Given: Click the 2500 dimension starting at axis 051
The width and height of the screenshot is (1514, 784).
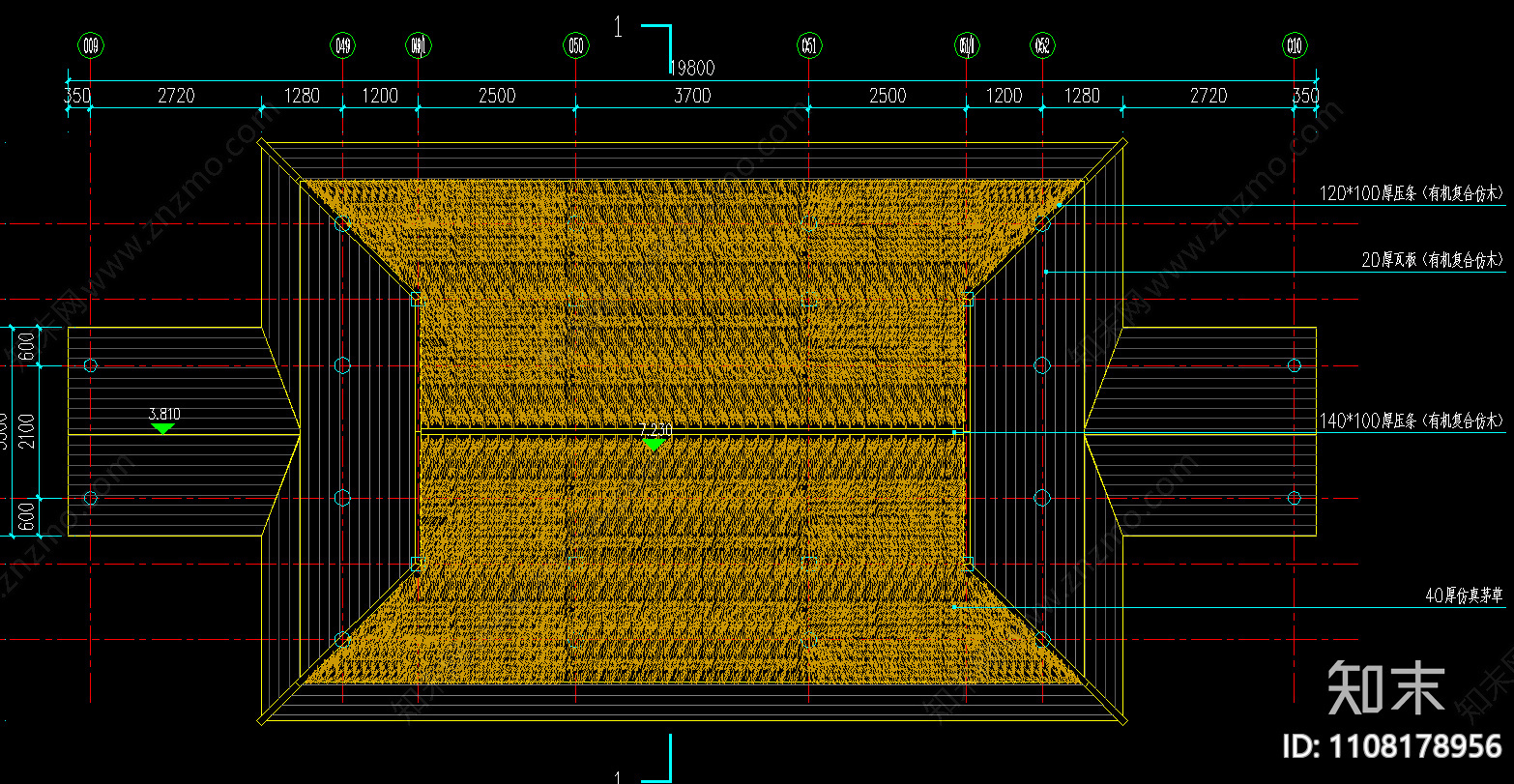Looking at the screenshot, I should (888, 96).
